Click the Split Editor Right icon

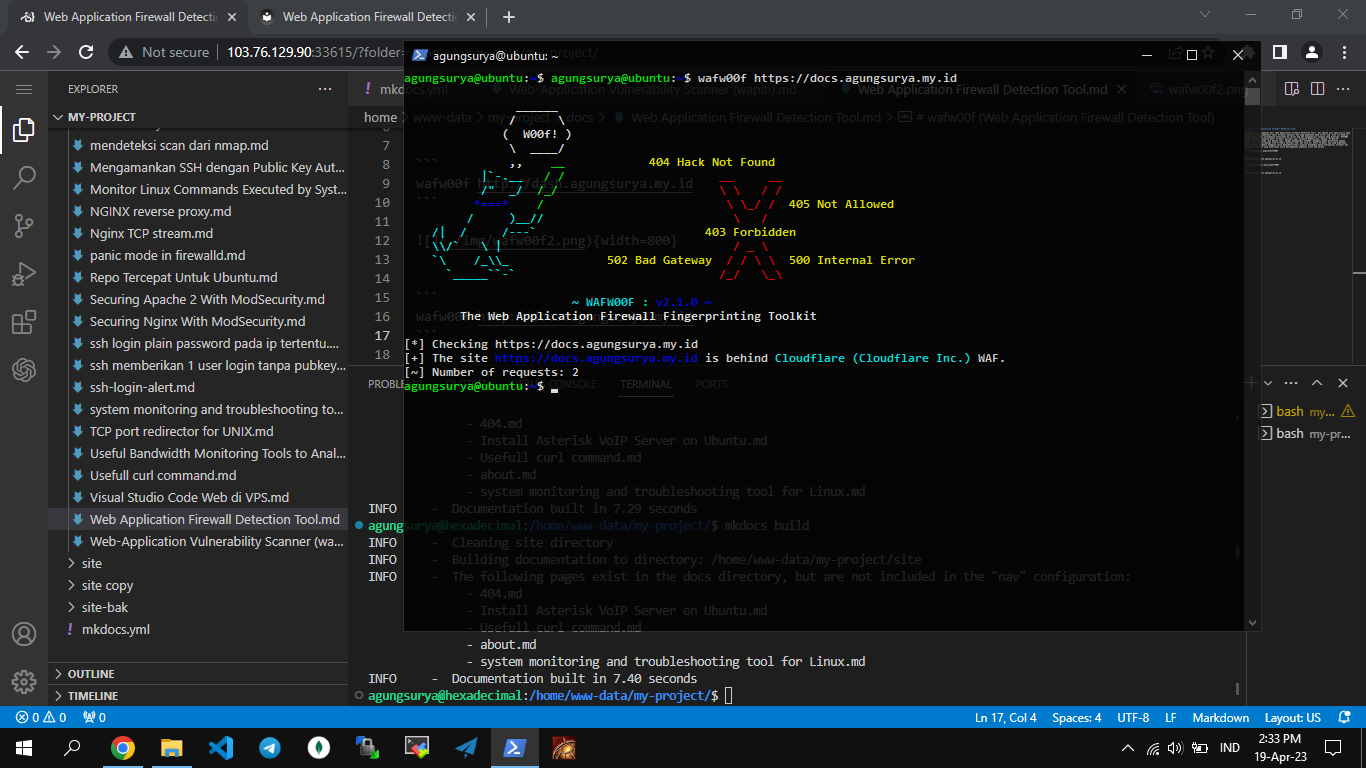tap(1317, 89)
